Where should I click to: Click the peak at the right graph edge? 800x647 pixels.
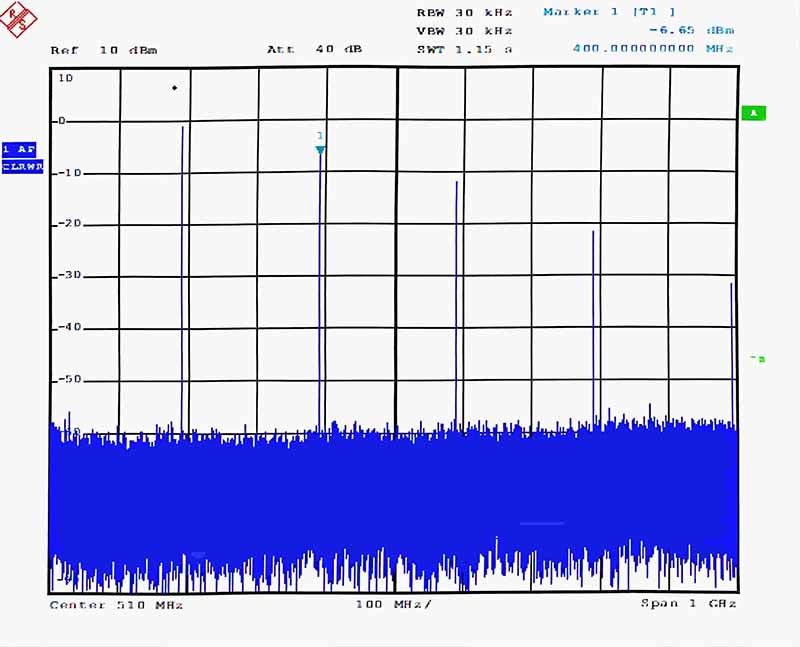tap(731, 285)
